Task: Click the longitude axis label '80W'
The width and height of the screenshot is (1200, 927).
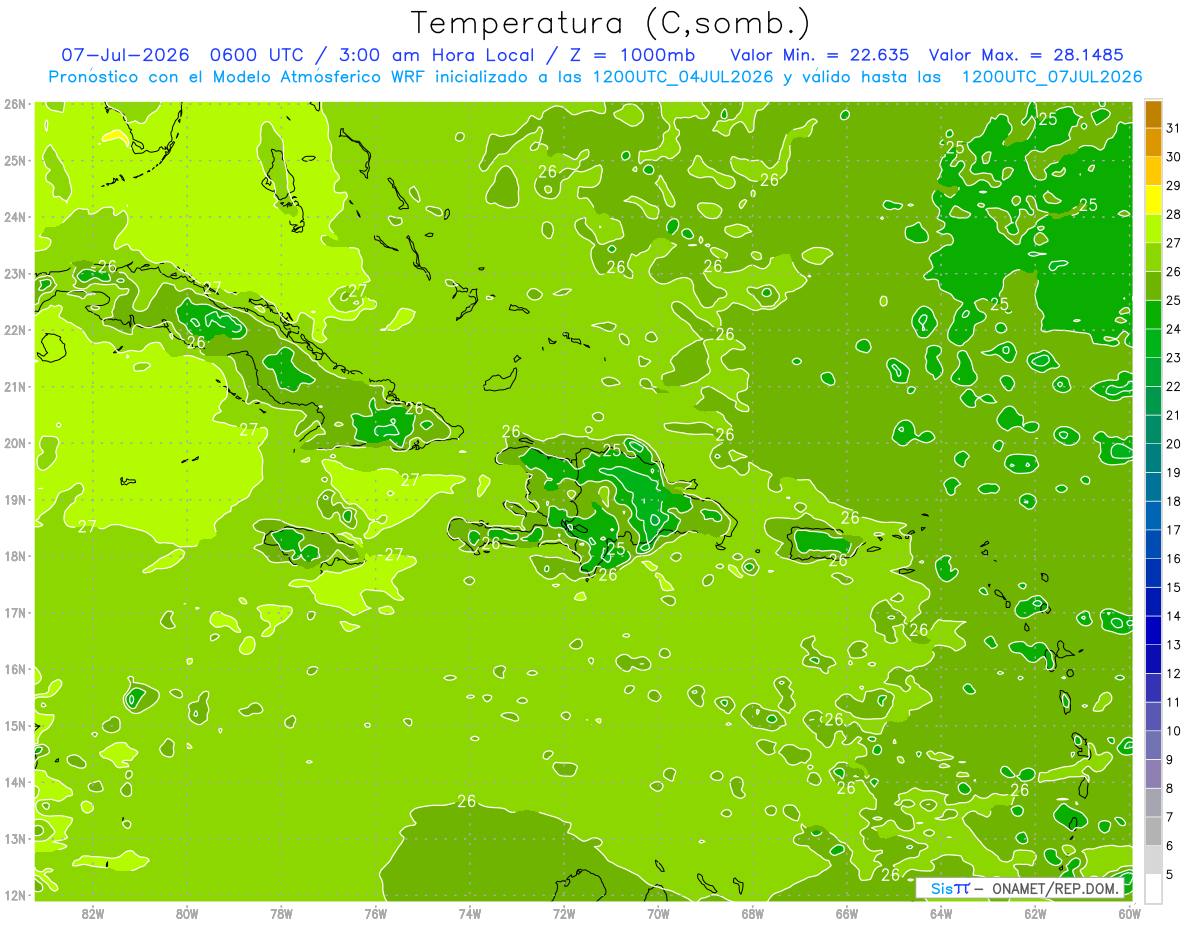Action: (x=187, y=913)
